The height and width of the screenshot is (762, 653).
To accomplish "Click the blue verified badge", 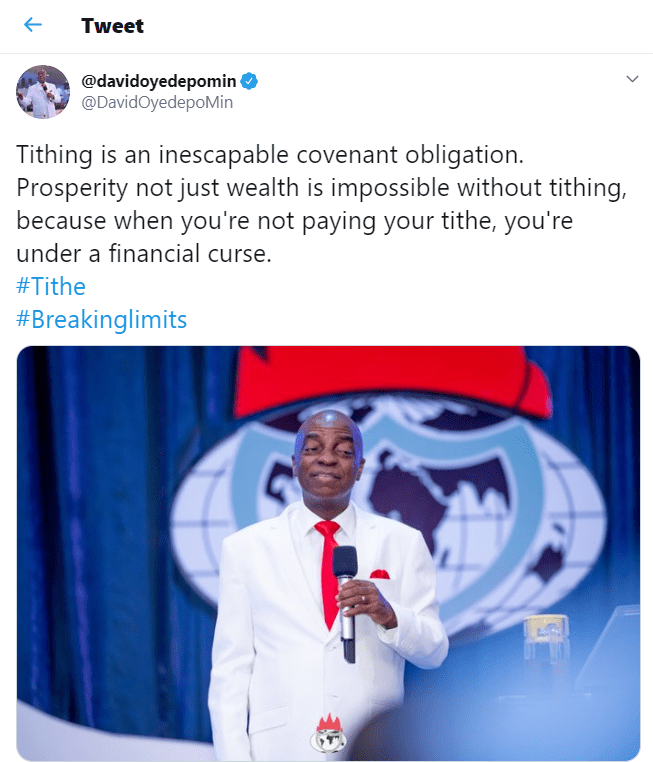I will [249, 81].
